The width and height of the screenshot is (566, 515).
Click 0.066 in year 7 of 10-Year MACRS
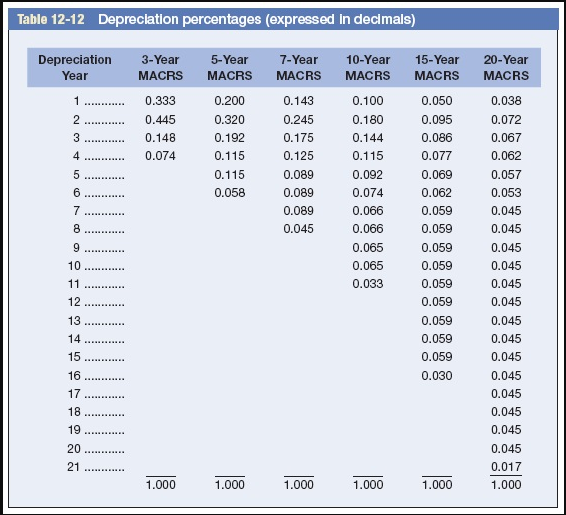pyautogui.click(x=368, y=210)
